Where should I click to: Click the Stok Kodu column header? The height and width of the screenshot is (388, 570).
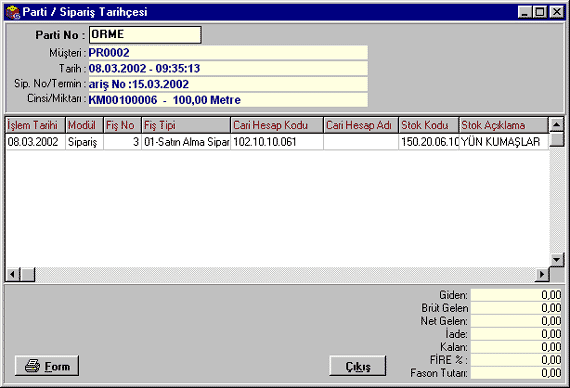point(429,125)
